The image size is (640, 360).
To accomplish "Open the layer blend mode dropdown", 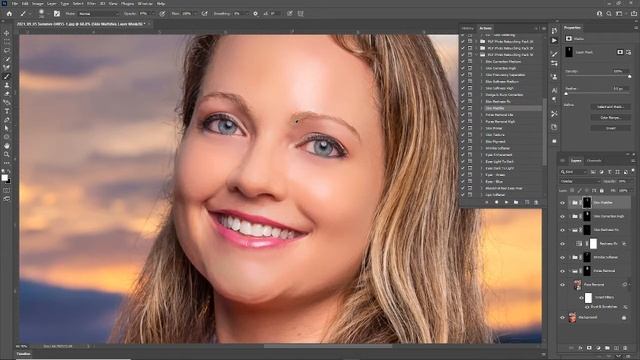I will pos(579,181).
